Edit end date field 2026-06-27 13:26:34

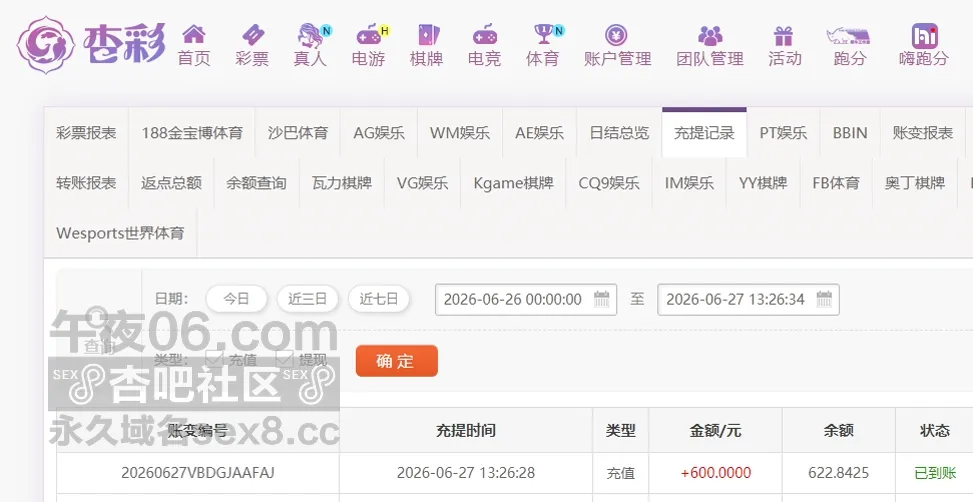748,299
